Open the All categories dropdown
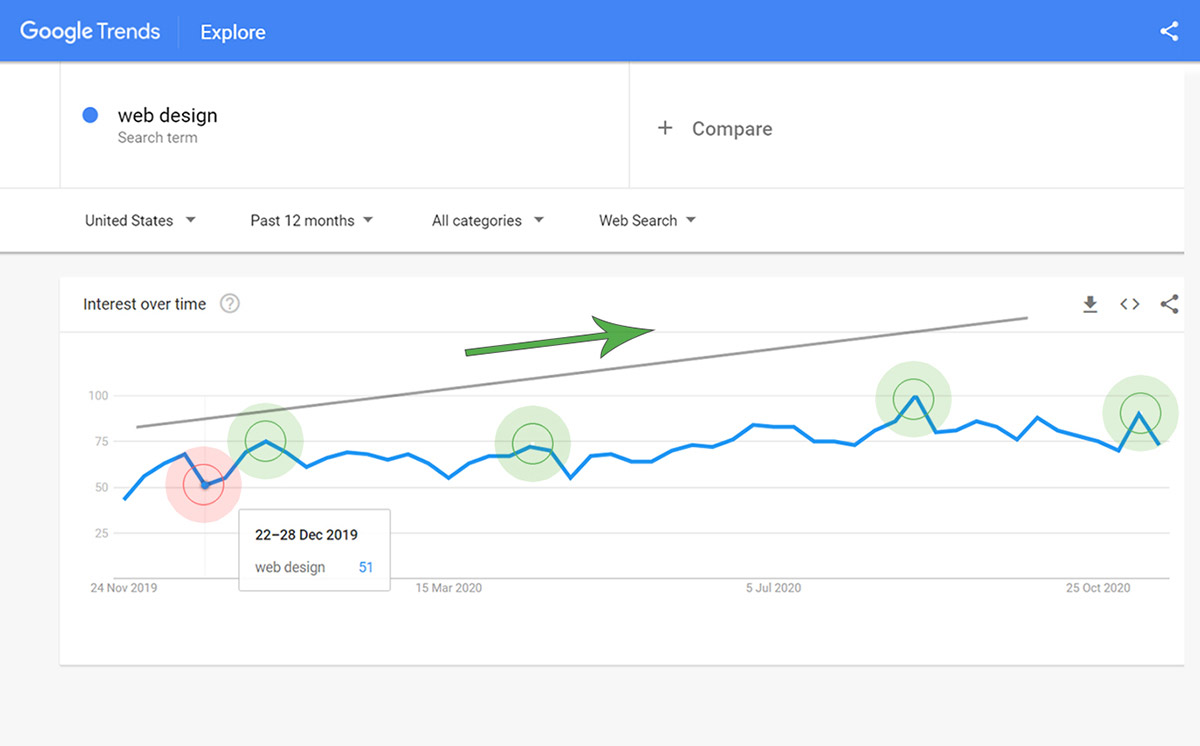This screenshot has height=746, width=1200. pos(488,220)
